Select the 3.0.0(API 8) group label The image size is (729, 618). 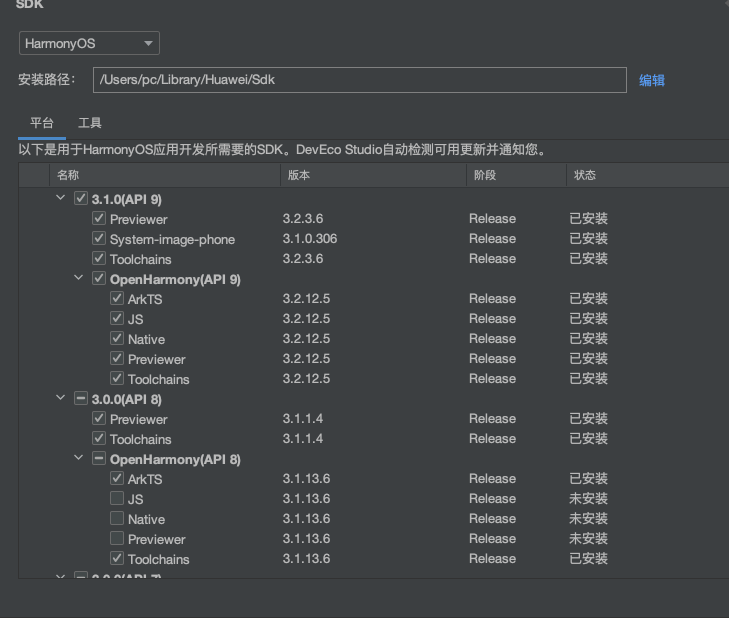pyautogui.click(x=126, y=399)
